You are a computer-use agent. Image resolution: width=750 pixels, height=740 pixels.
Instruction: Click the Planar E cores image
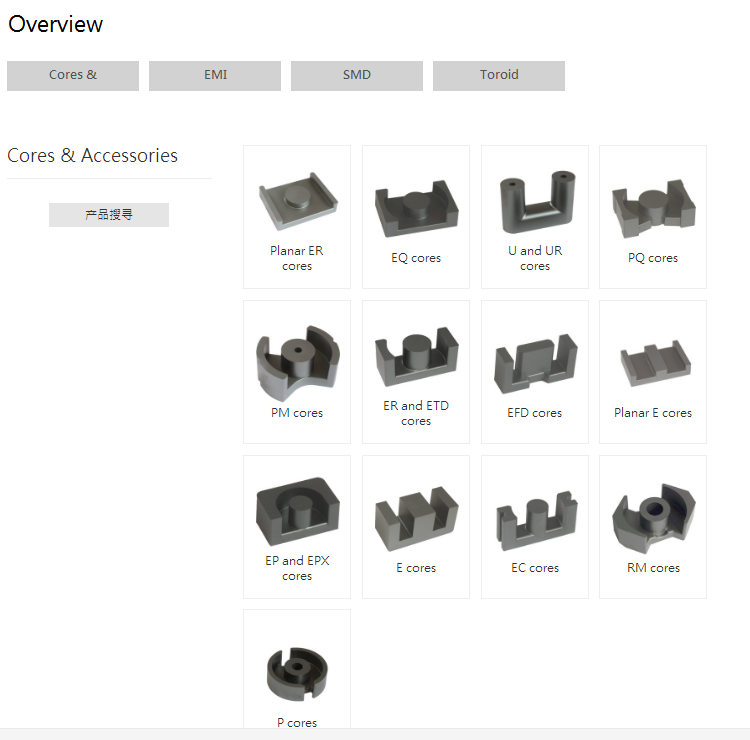(x=653, y=364)
